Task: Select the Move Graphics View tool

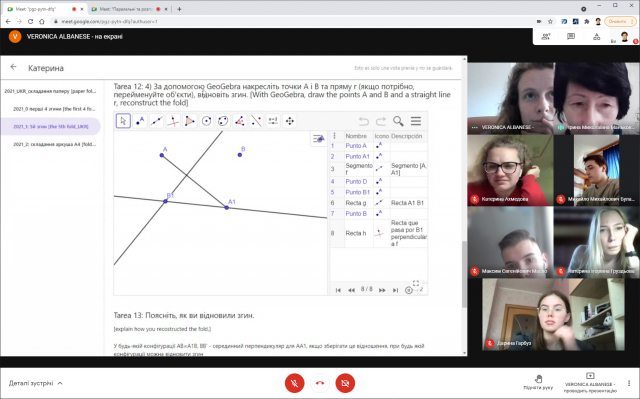Action: pyautogui.click(x=290, y=121)
